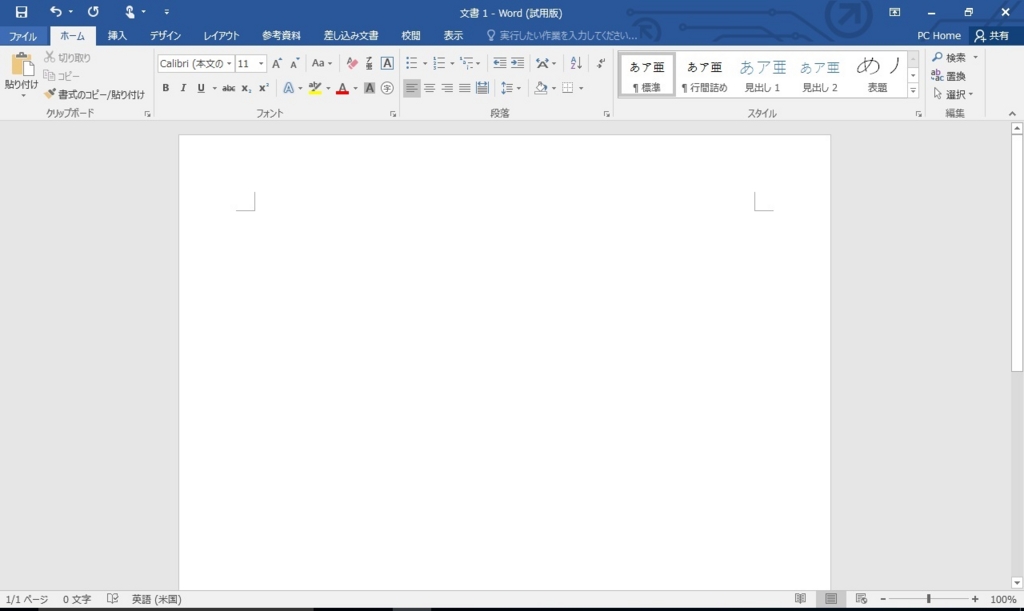Toggle touch/mouse mode icon
Screen dimensions: 1024x611
(x=129, y=12)
